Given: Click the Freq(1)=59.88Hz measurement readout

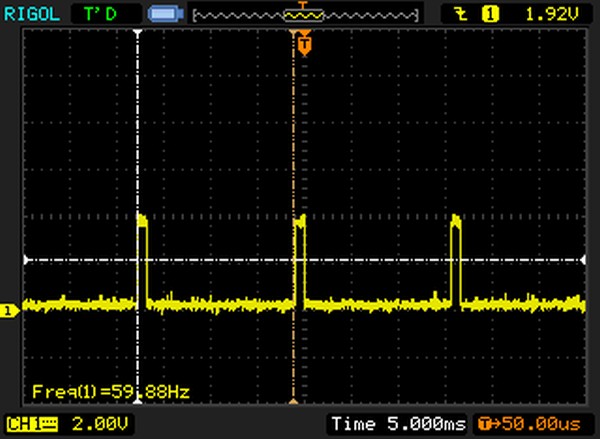Looking at the screenshot, I should pyautogui.click(x=110, y=389).
